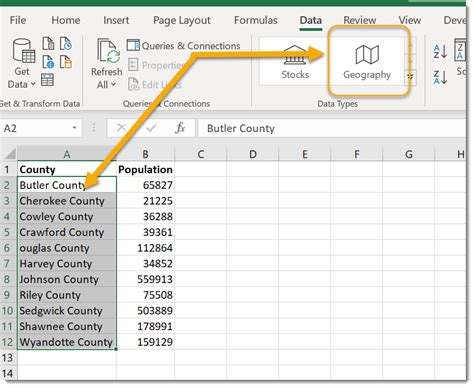
Task: Click the cell with value 178991
Action: click(x=145, y=326)
